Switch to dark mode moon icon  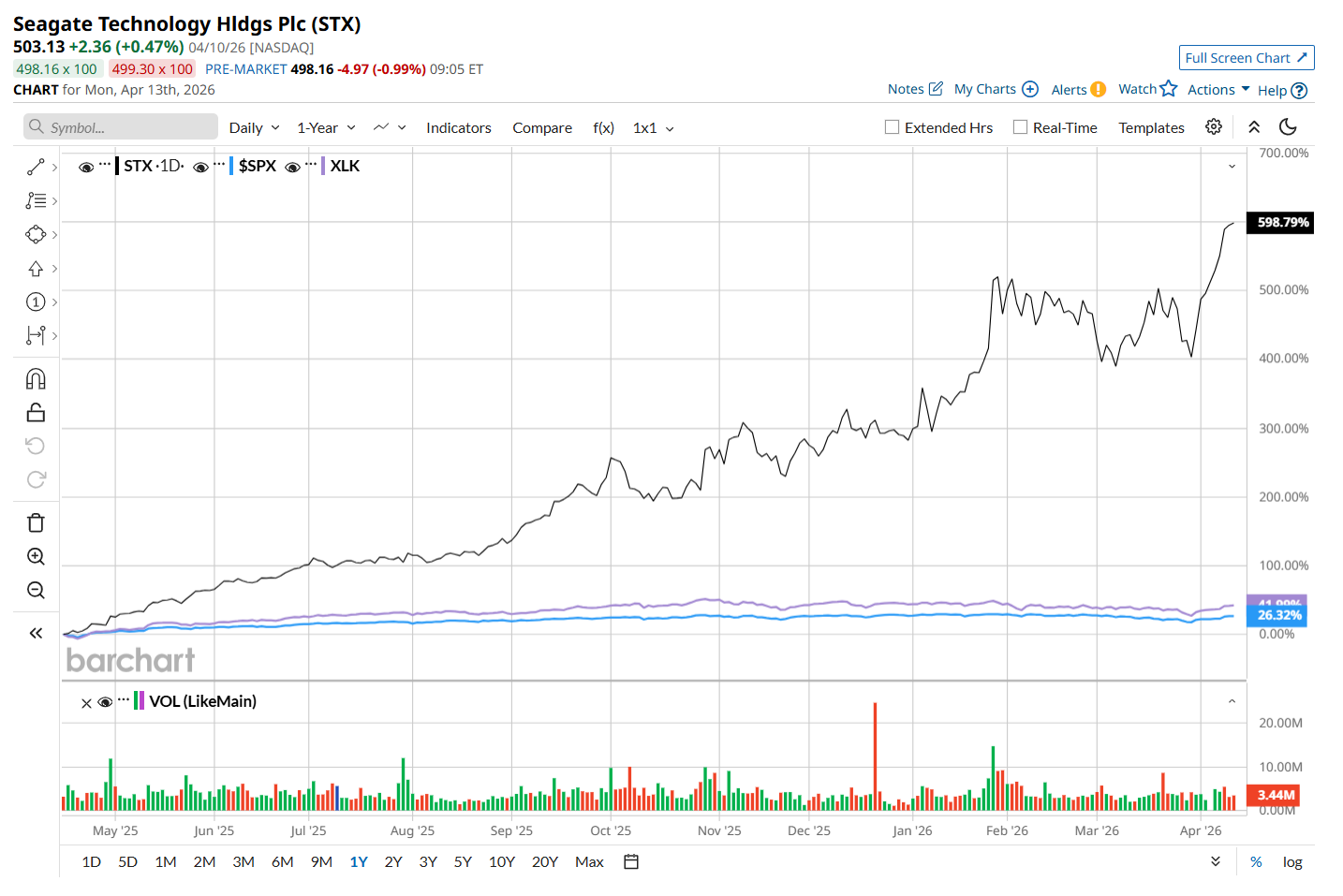[x=1288, y=127]
